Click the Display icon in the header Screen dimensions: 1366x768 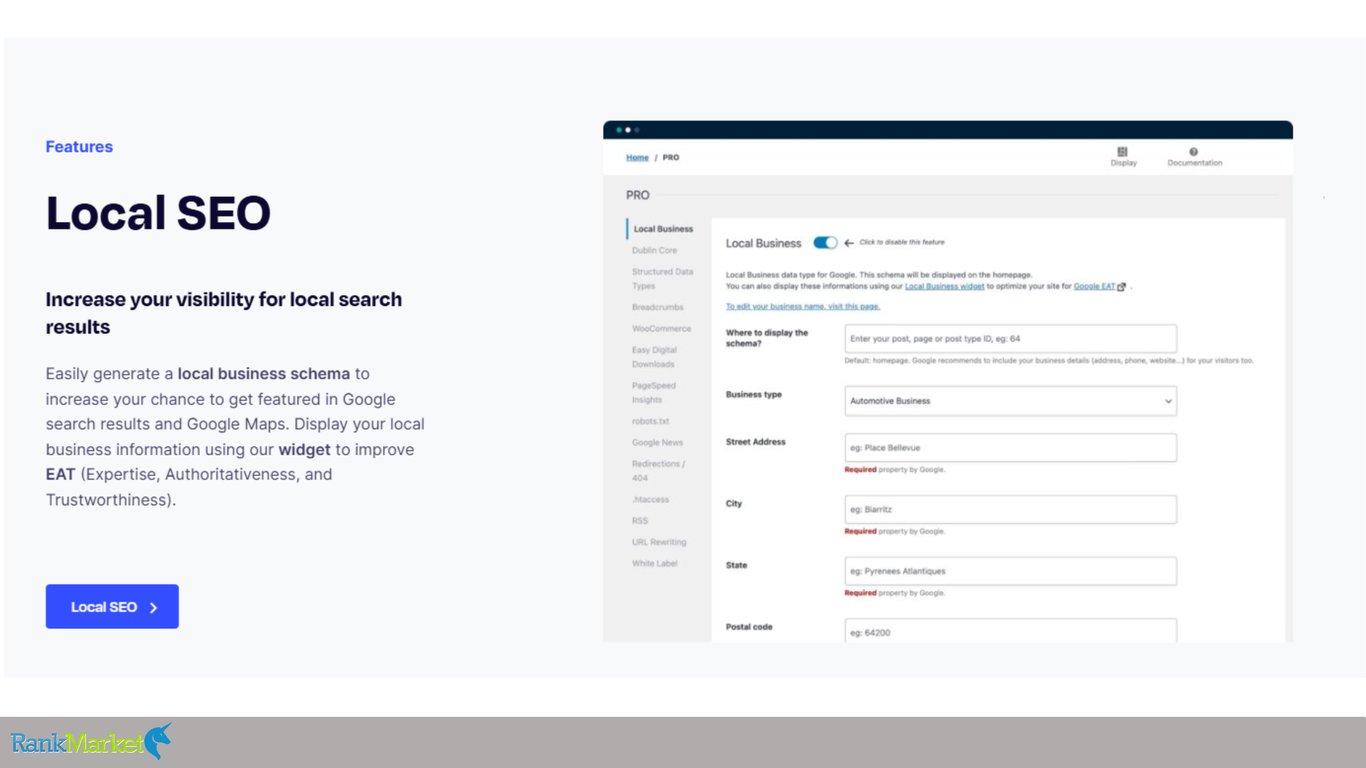pyautogui.click(x=1123, y=152)
